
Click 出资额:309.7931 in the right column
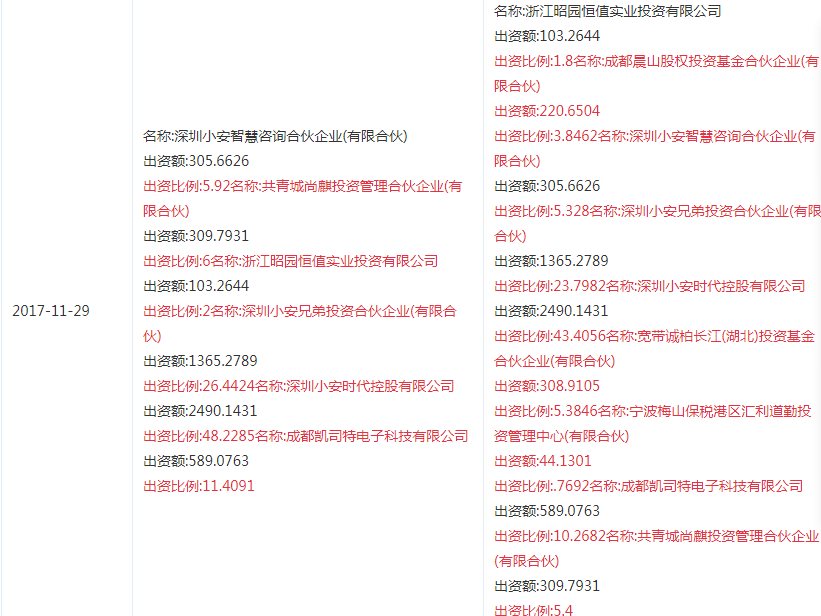(547, 586)
